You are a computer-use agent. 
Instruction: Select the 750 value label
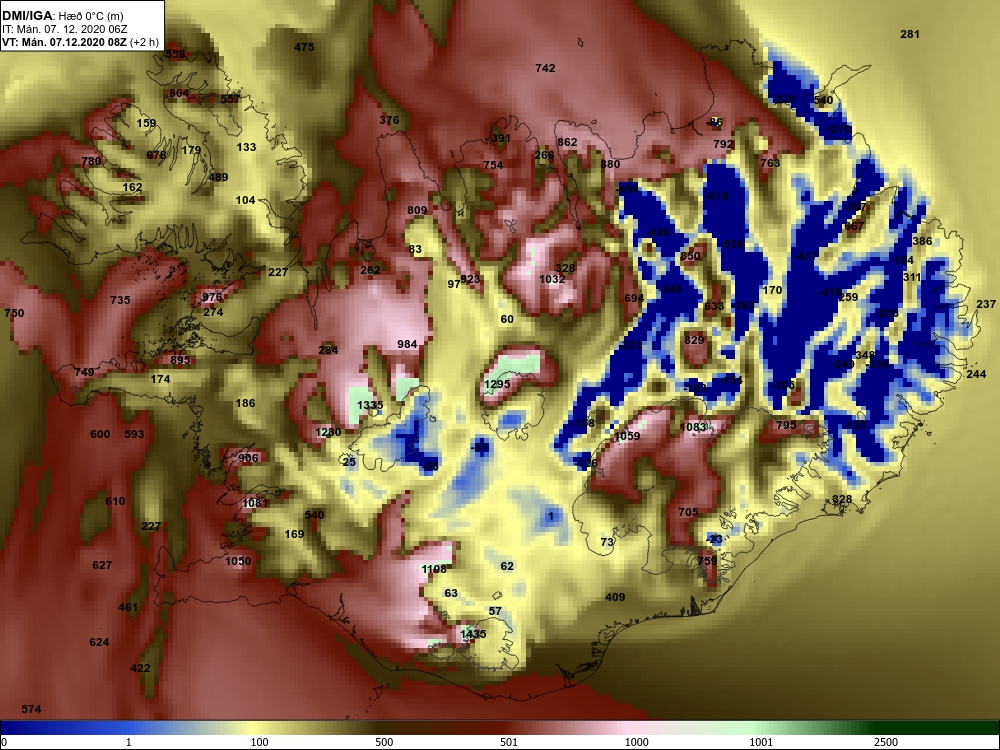coord(14,312)
